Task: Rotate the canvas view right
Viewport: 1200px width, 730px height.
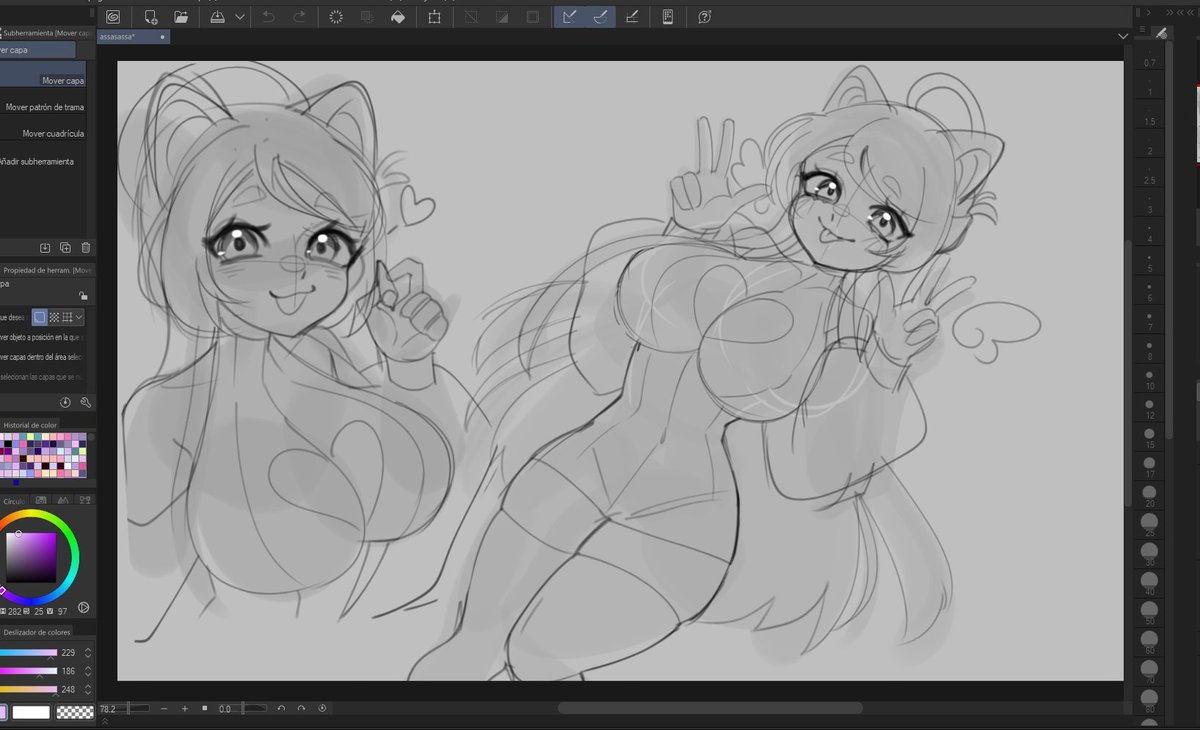Action: [x=301, y=709]
